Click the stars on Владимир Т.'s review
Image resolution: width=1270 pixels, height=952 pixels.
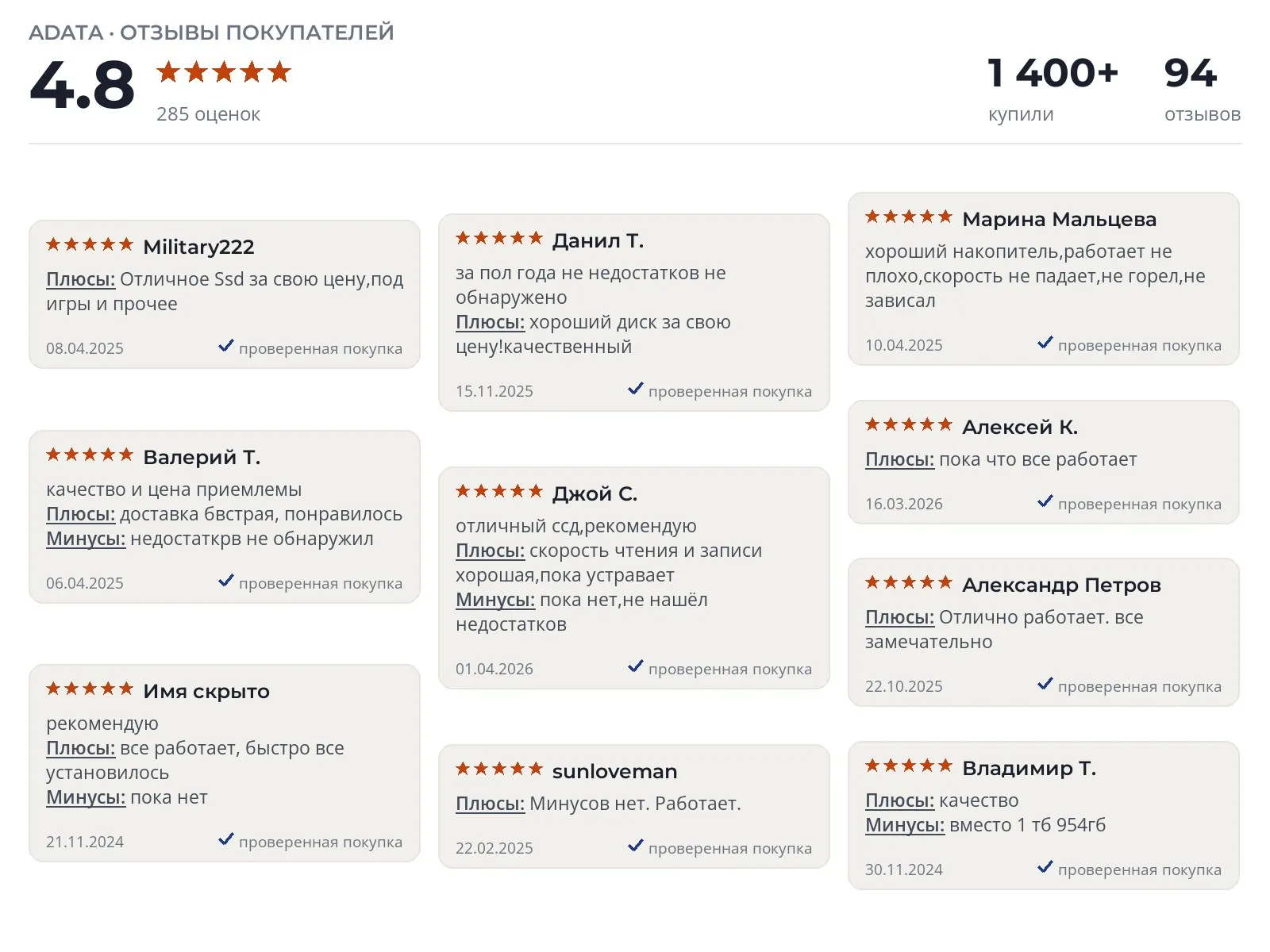coord(909,766)
